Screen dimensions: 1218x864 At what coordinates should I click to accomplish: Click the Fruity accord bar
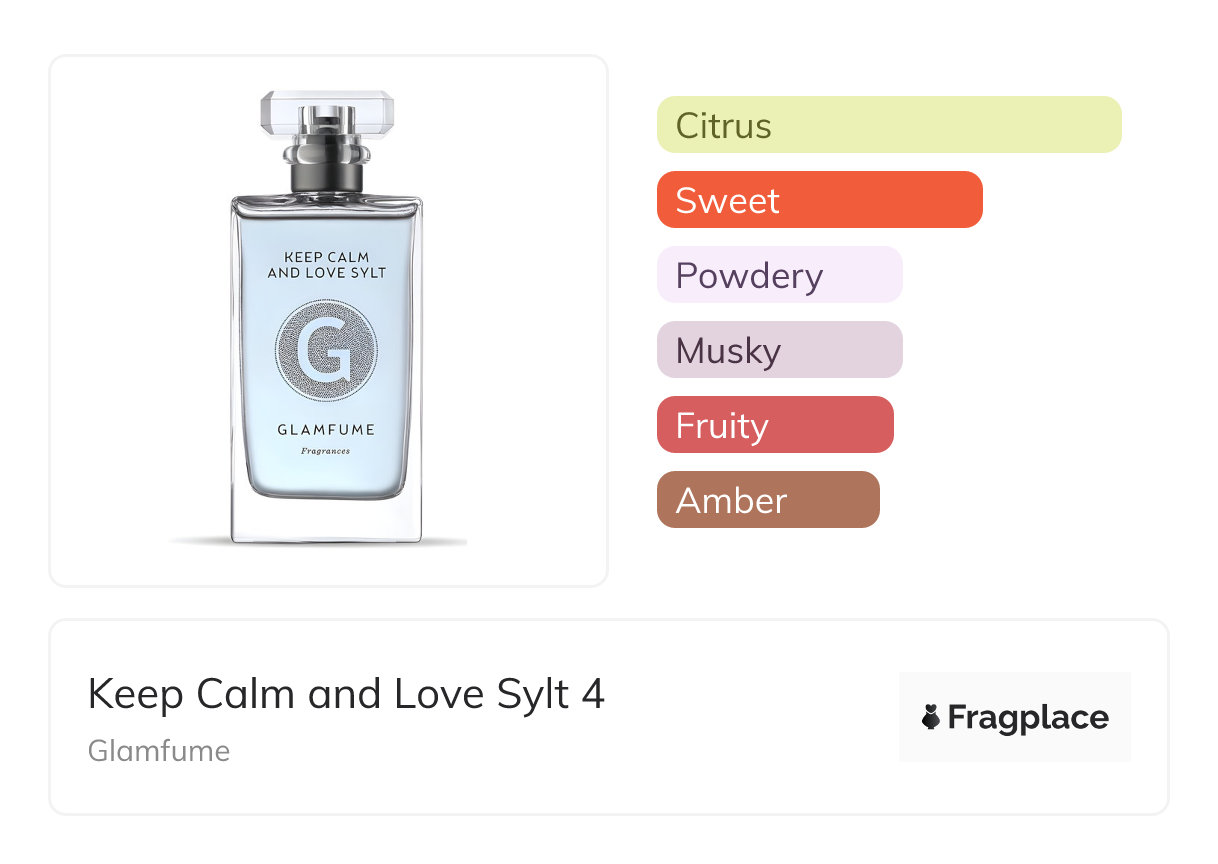(x=775, y=425)
